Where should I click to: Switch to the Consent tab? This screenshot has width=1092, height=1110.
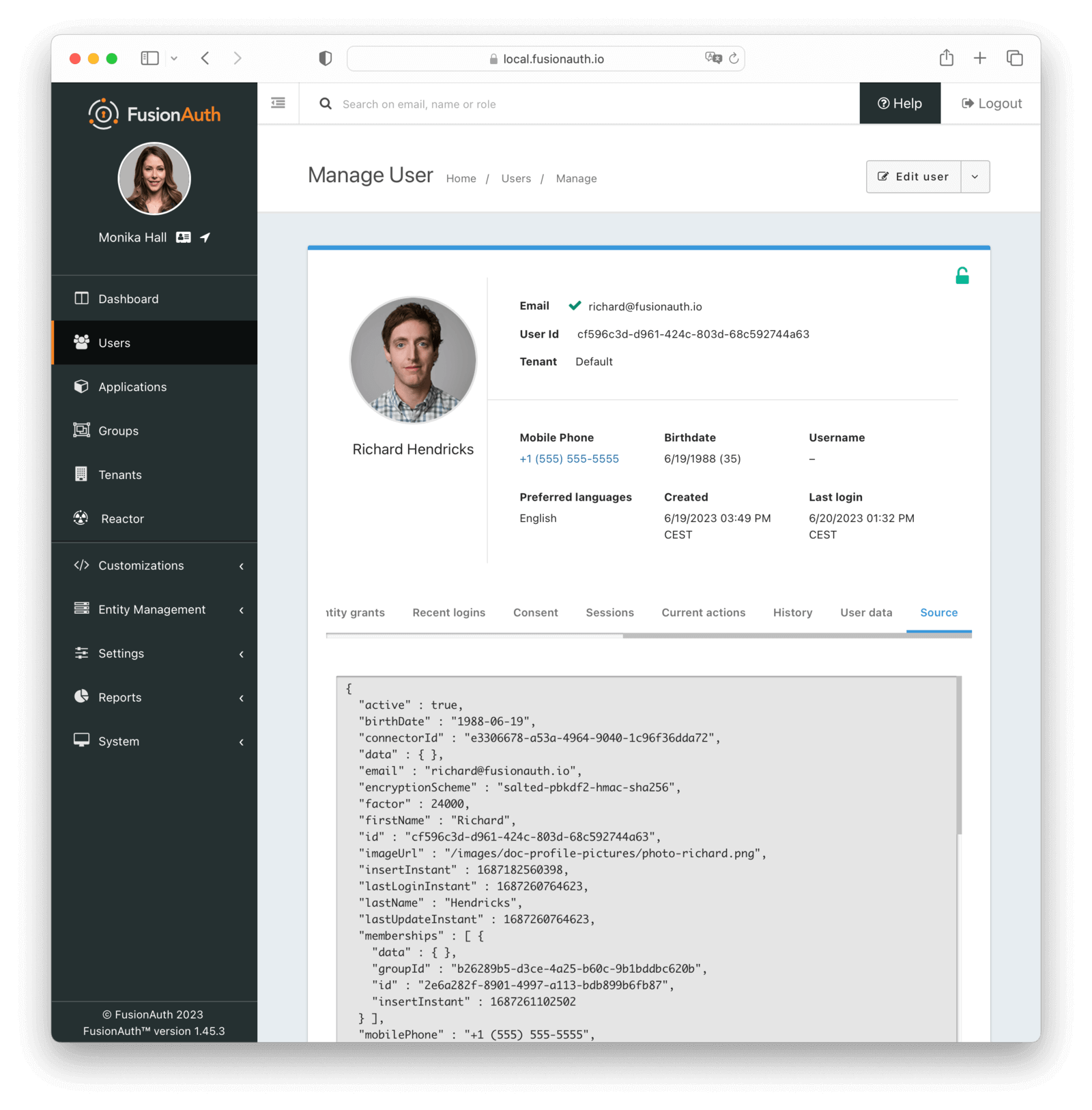[x=536, y=613]
